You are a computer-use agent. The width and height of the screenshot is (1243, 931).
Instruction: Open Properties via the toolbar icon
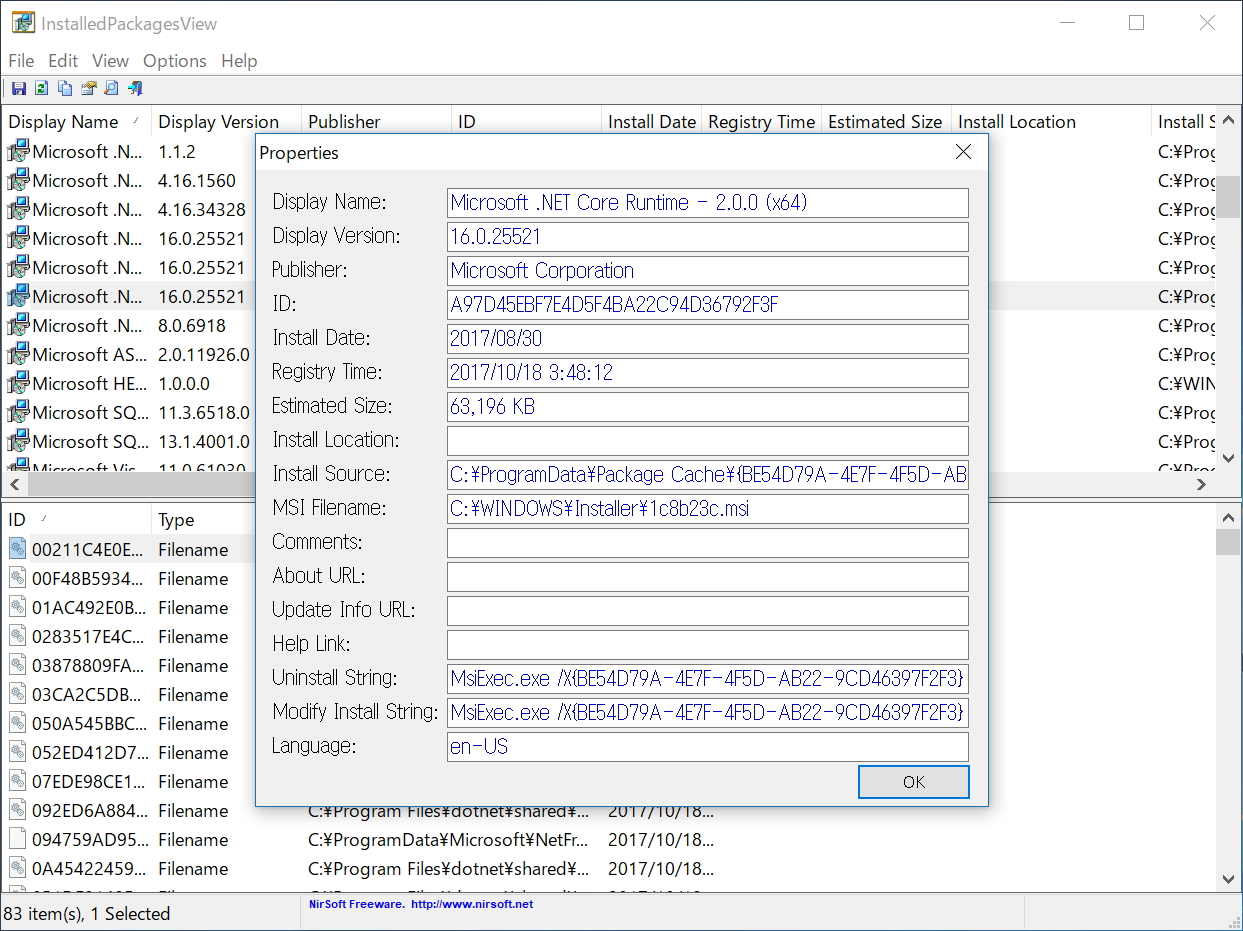pyautogui.click(x=88, y=88)
